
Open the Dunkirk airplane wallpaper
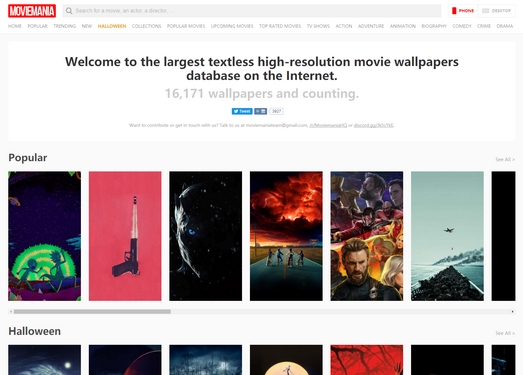(x=447, y=236)
